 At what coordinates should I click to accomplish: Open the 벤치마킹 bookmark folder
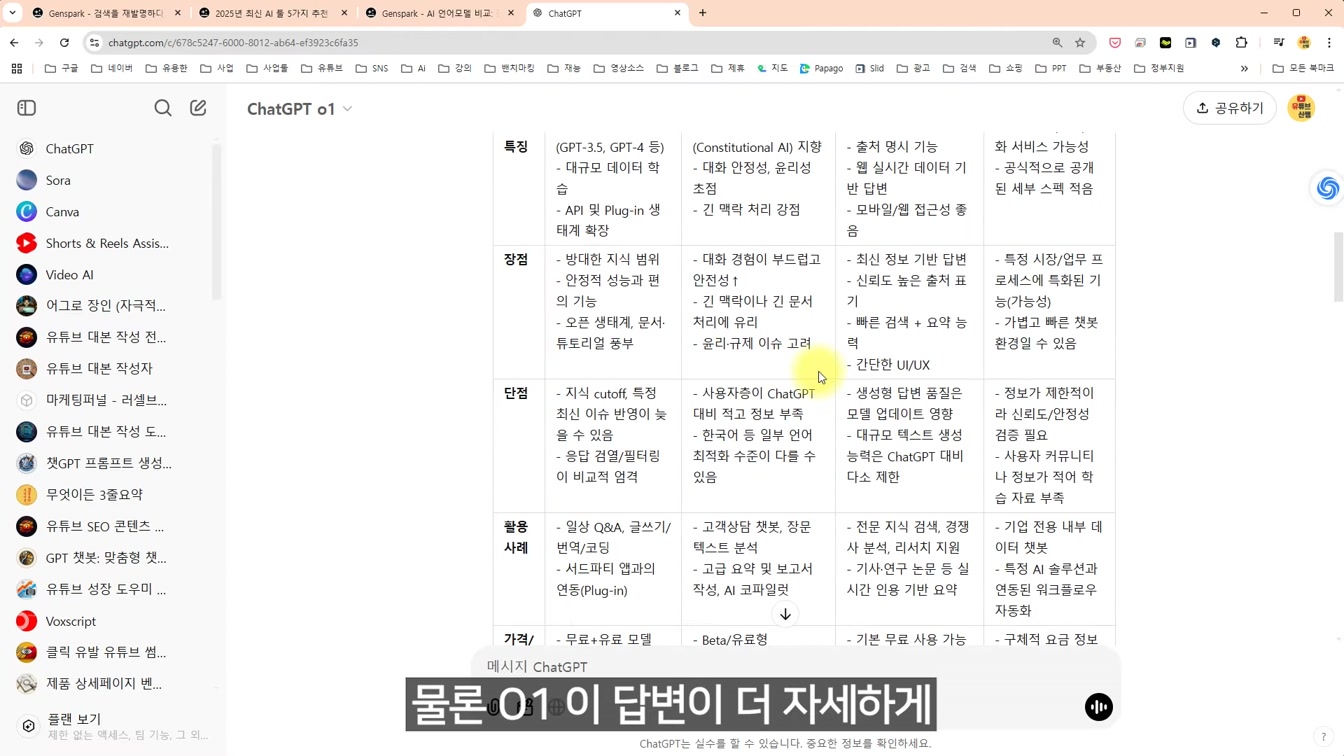click(509, 69)
